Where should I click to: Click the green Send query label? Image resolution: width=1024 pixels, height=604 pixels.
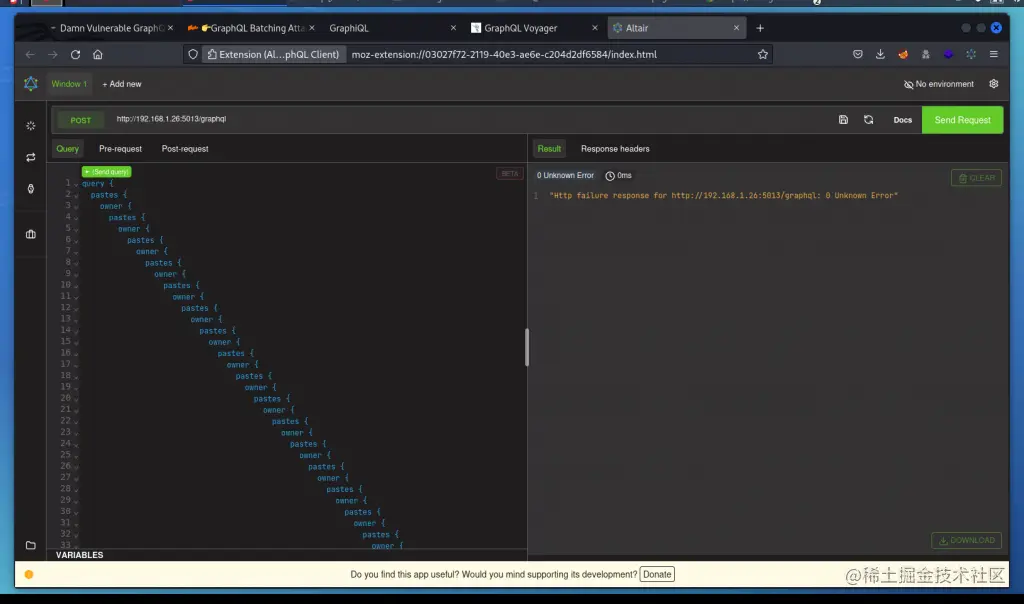(106, 172)
